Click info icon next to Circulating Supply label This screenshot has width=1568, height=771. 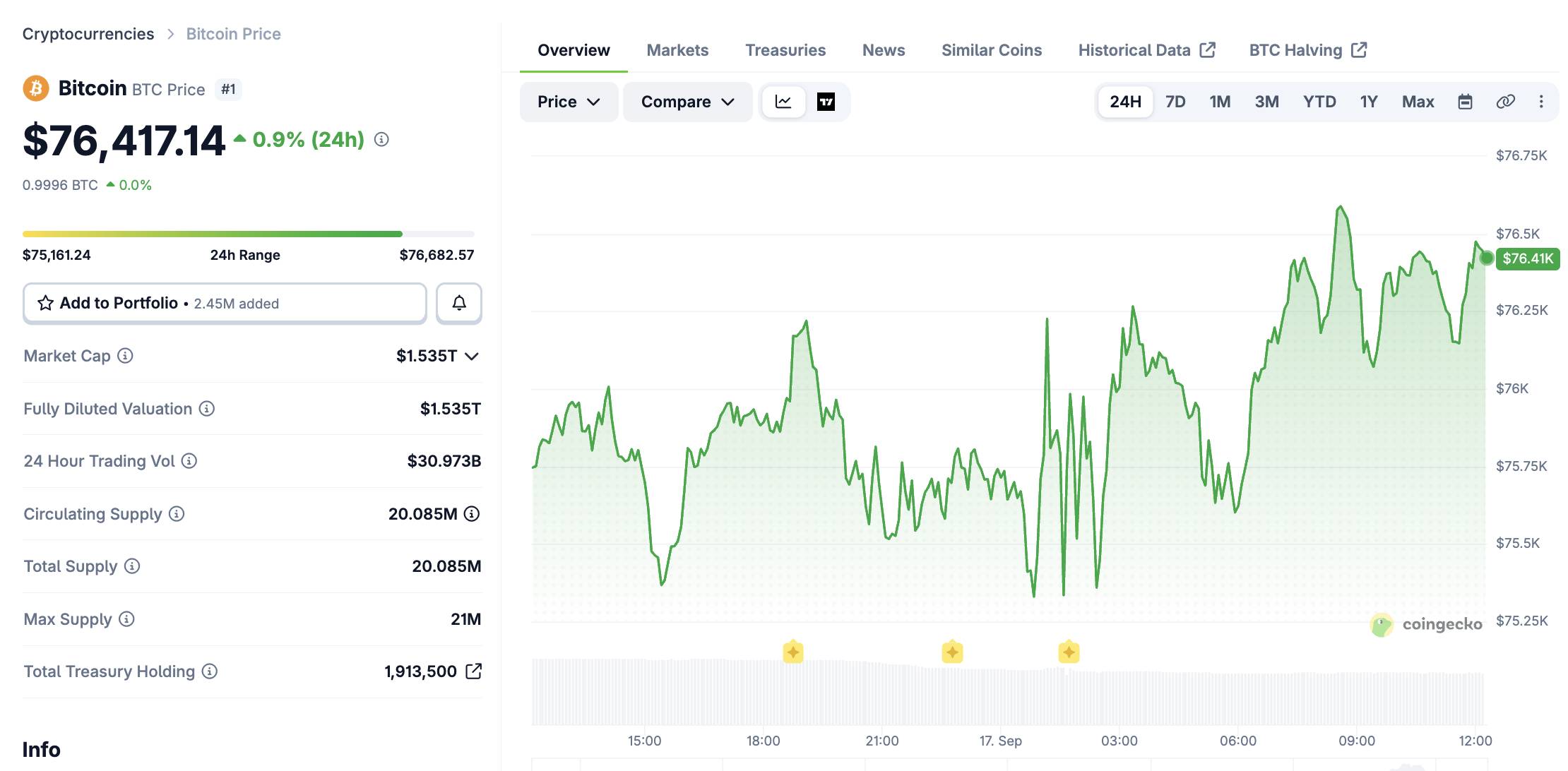tap(177, 514)
